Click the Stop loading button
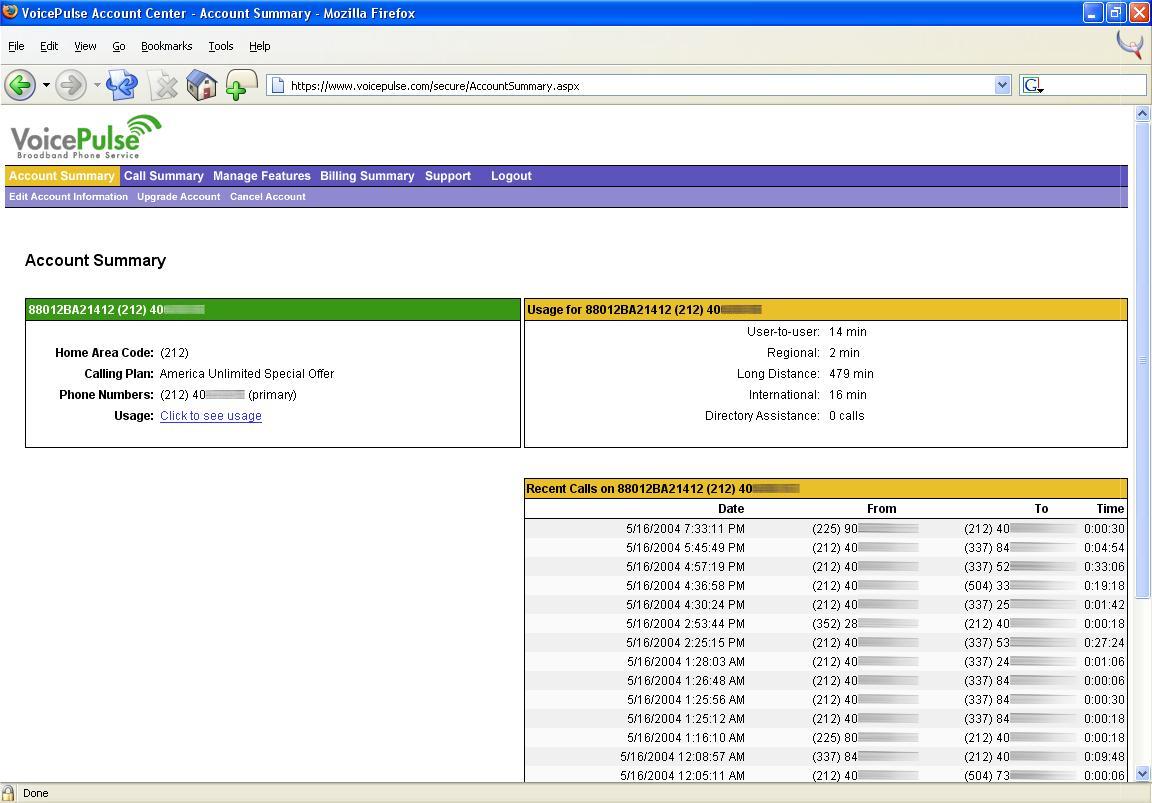The height and width of the screenshot is (803, 1152). (x=164, y=86)
